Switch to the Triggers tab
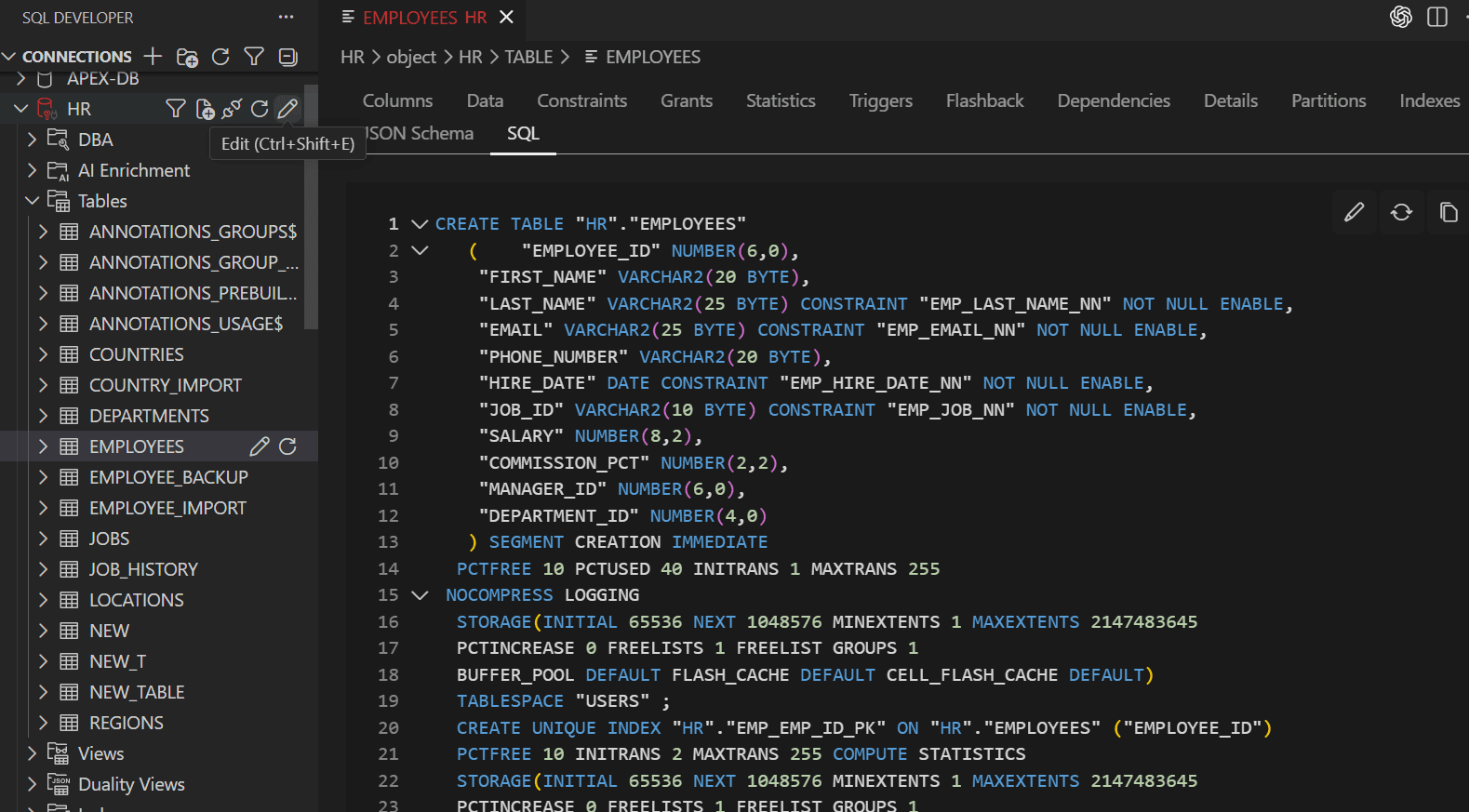The image size is (1469, 812). [x=881, y=100]
